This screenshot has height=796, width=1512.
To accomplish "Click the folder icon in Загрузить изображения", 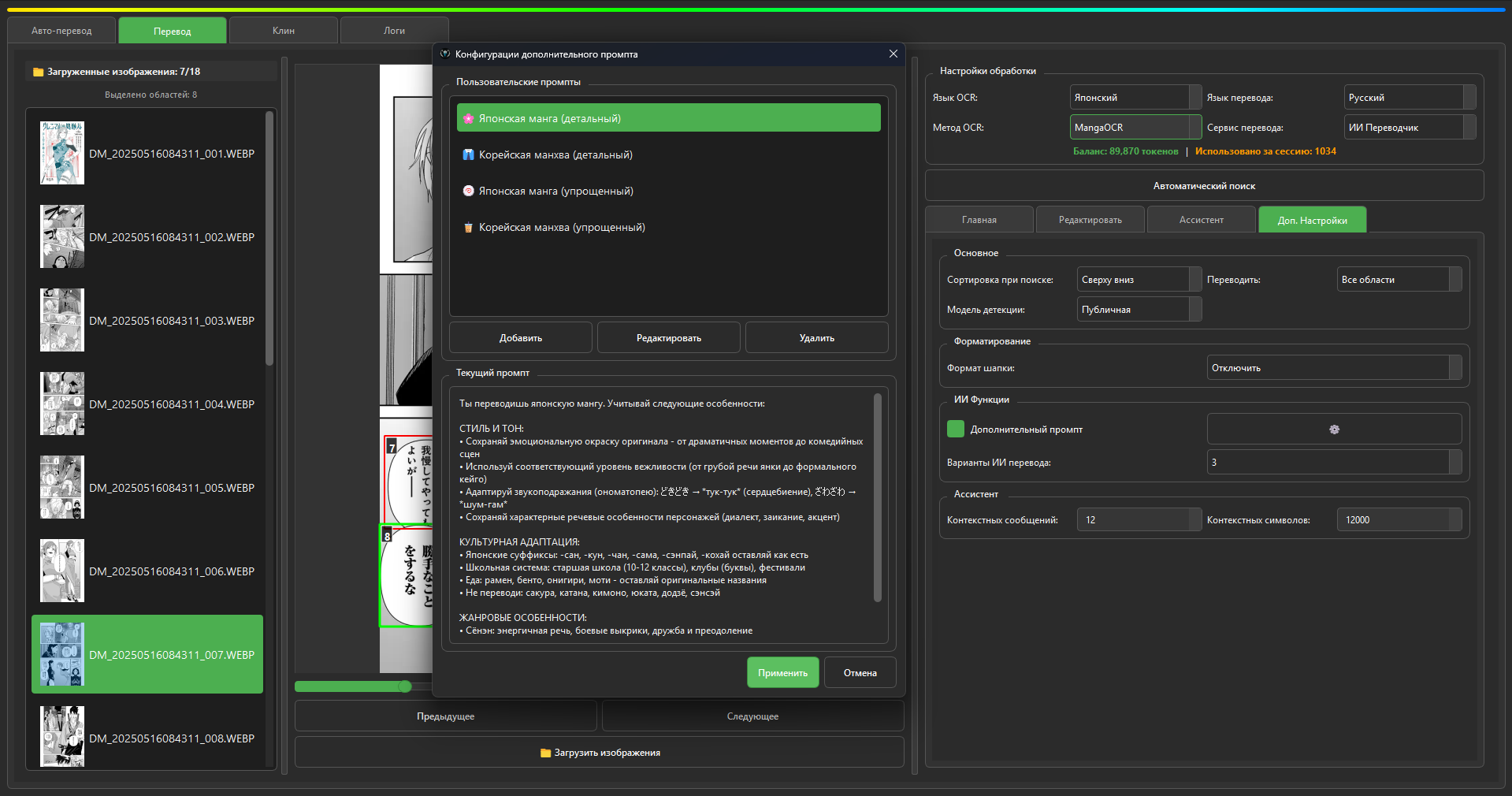I will pos(545,753).
